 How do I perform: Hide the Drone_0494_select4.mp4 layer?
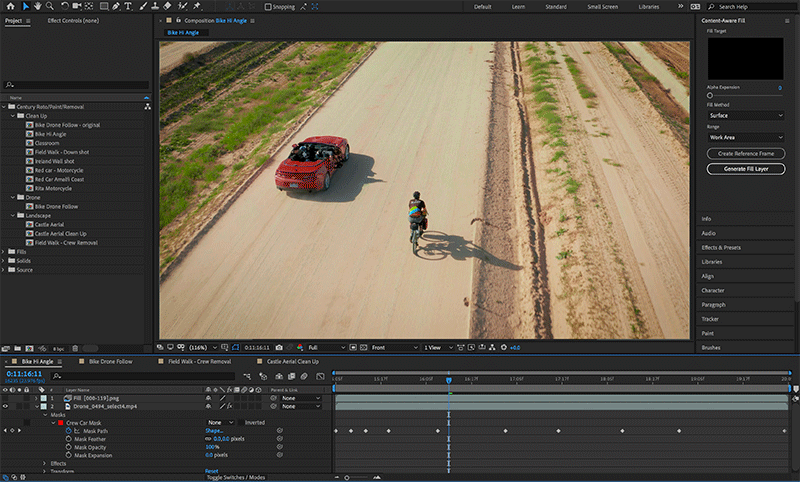(x=6, y=406)
